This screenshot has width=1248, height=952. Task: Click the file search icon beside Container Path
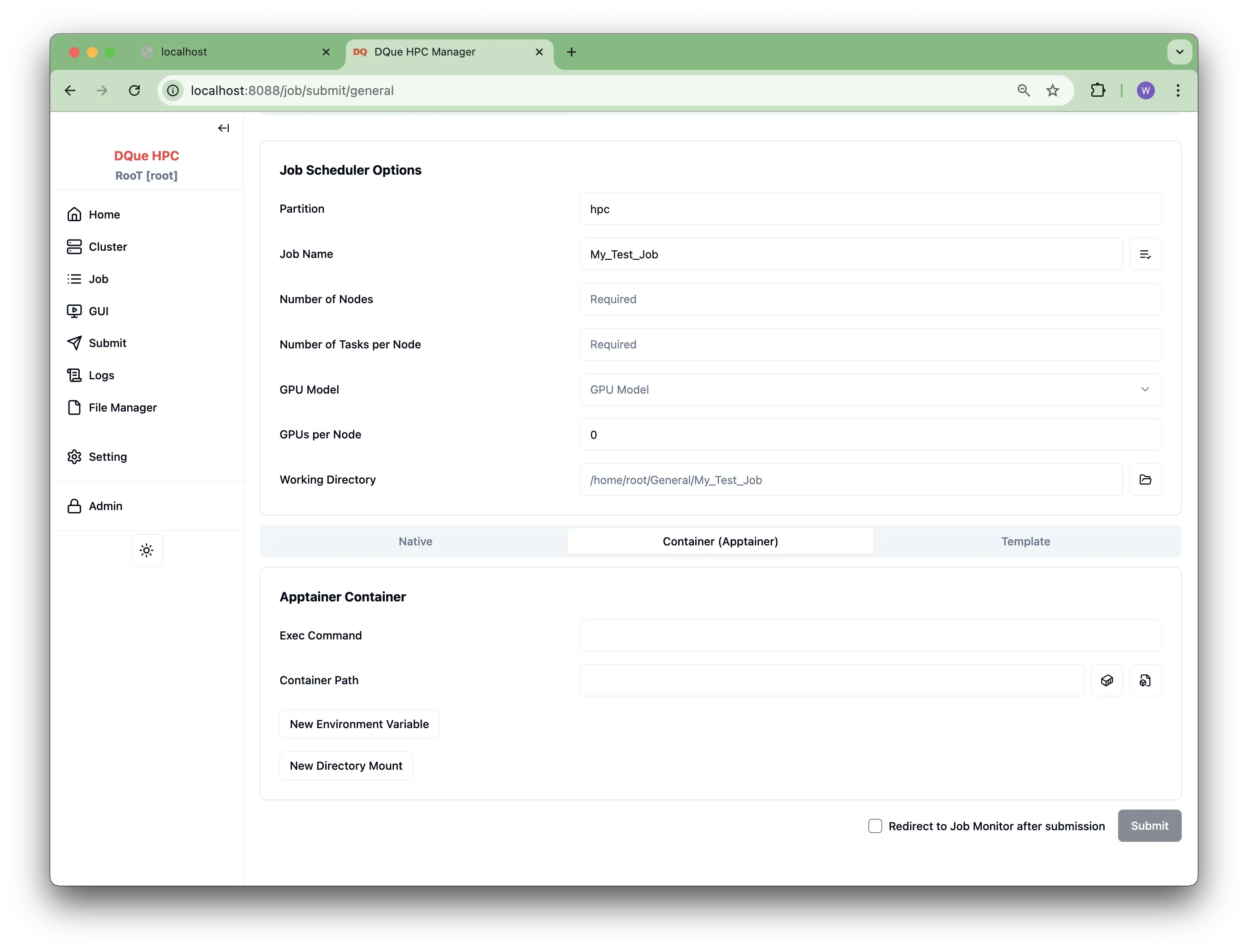pyautogui.click(x=1145, y=681)
